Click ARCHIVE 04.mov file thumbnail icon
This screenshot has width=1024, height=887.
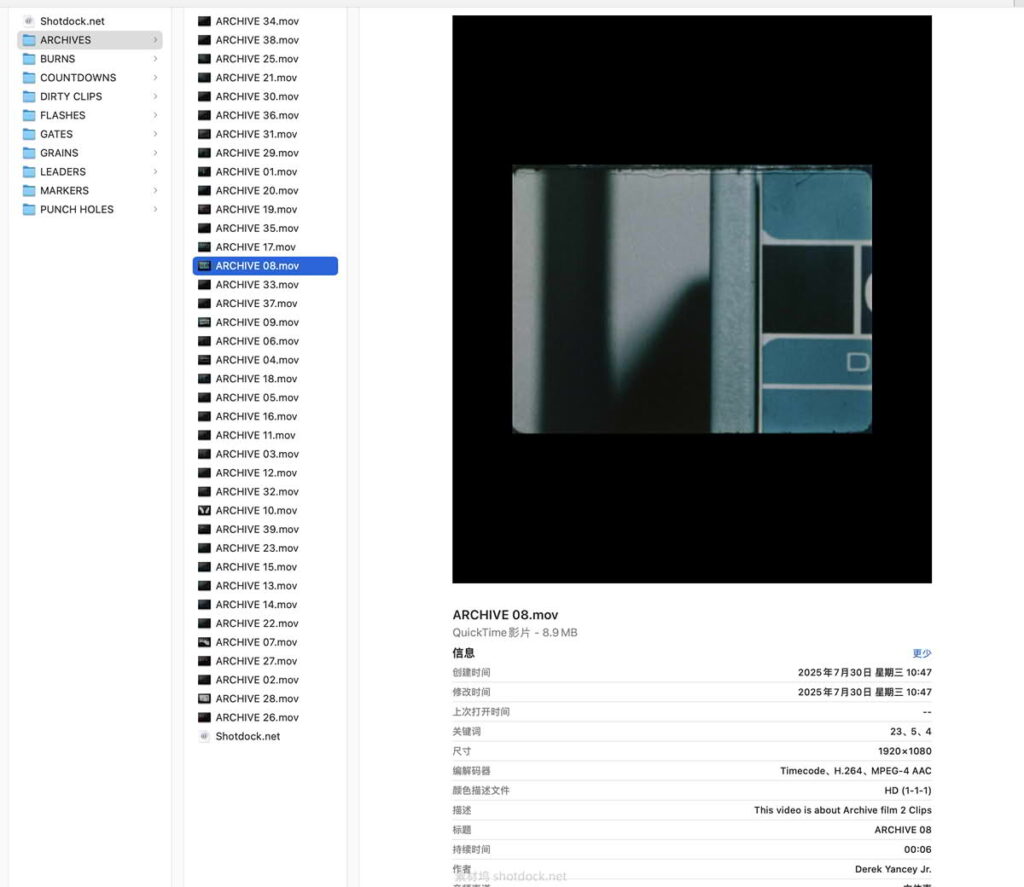point(204,360)
